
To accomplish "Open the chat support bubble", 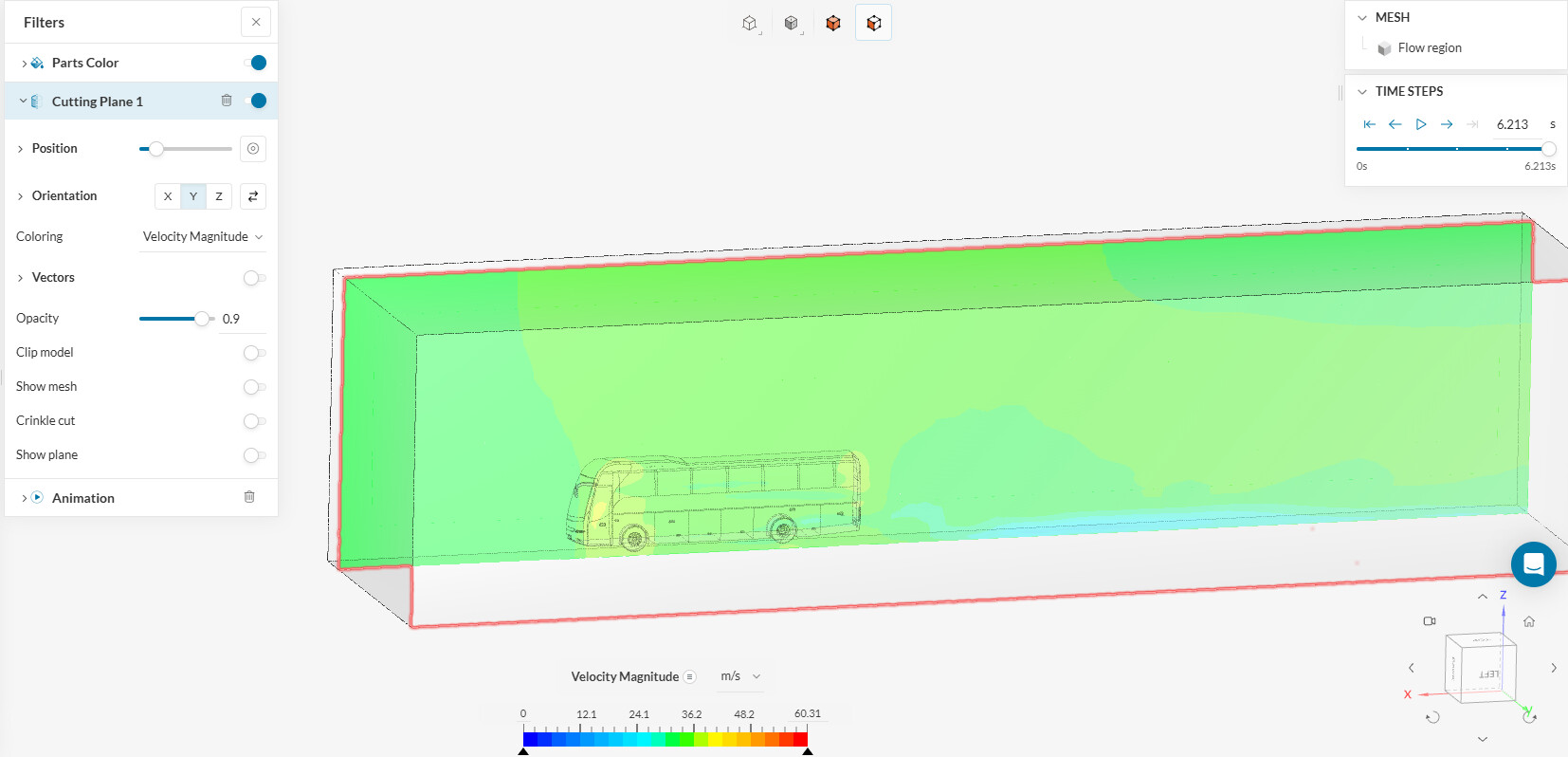I will coord(1534,564).
